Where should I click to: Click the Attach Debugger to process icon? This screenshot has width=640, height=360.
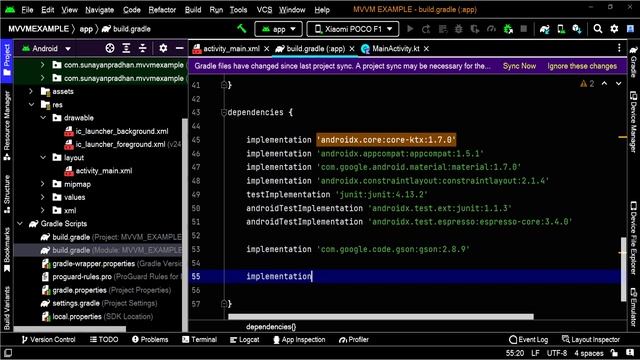click(508, 29)
